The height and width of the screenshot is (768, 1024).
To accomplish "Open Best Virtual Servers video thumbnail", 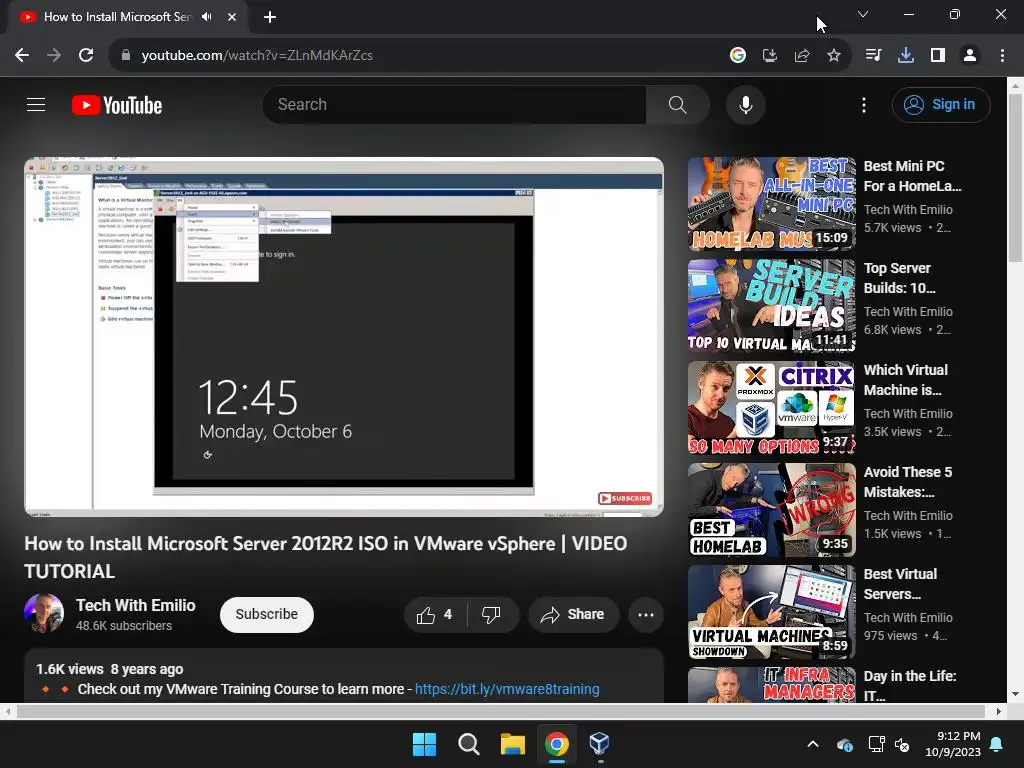I will pyautogui.click(x=771, y=612).
